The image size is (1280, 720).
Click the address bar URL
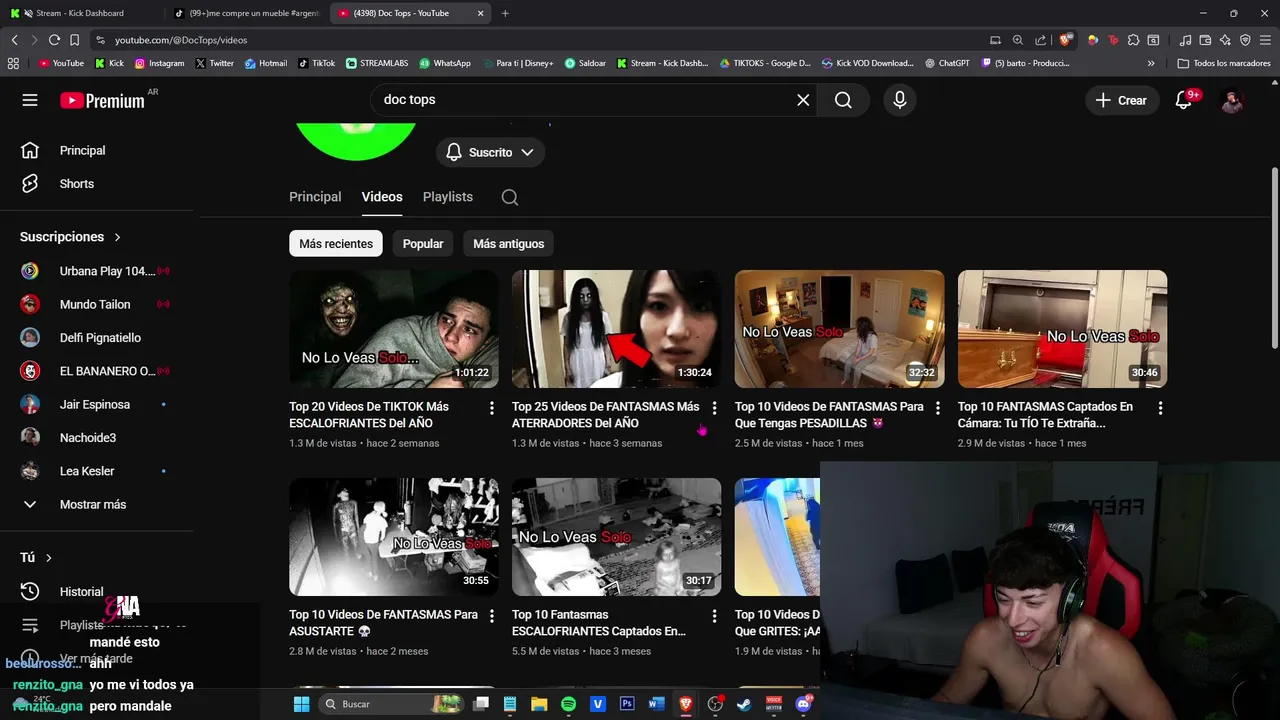(x=181, y=40)
